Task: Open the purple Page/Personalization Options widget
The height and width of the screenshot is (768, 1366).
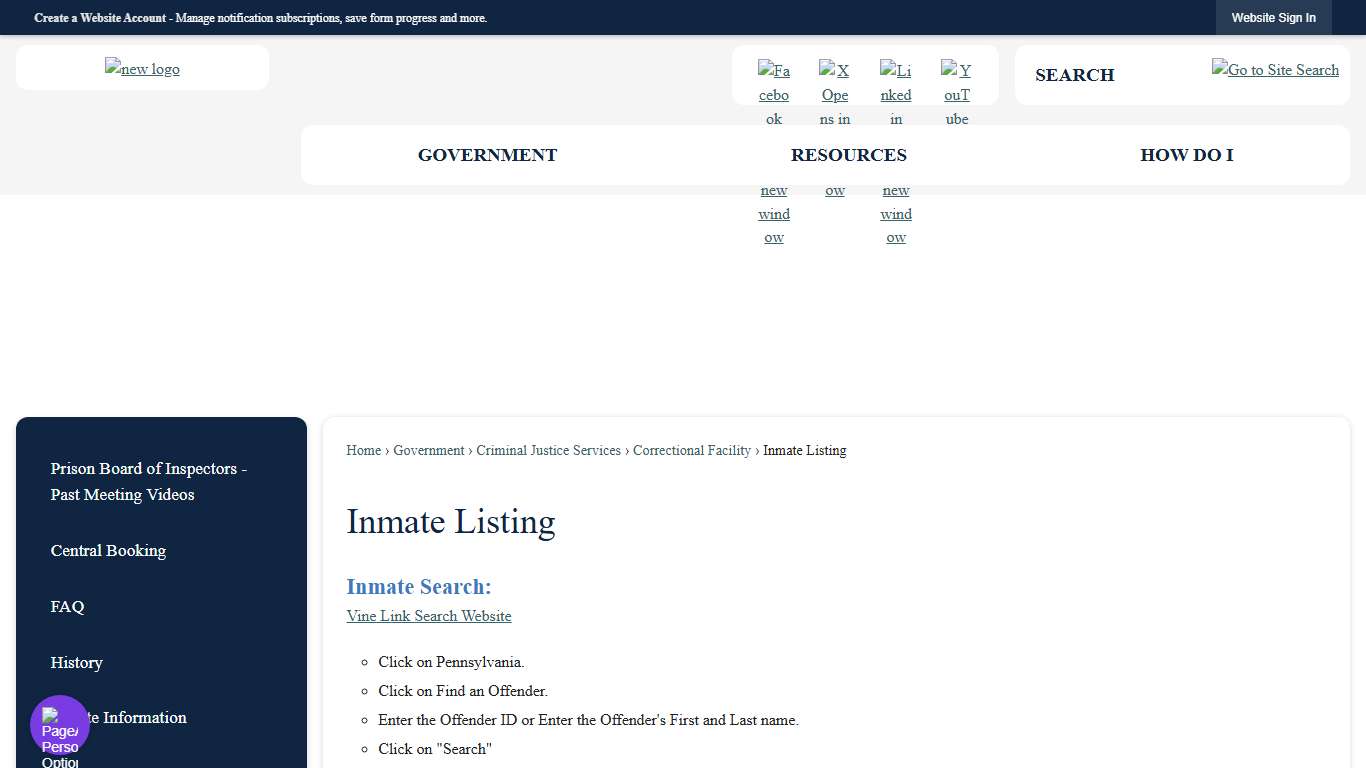Action: coord(59,725)
